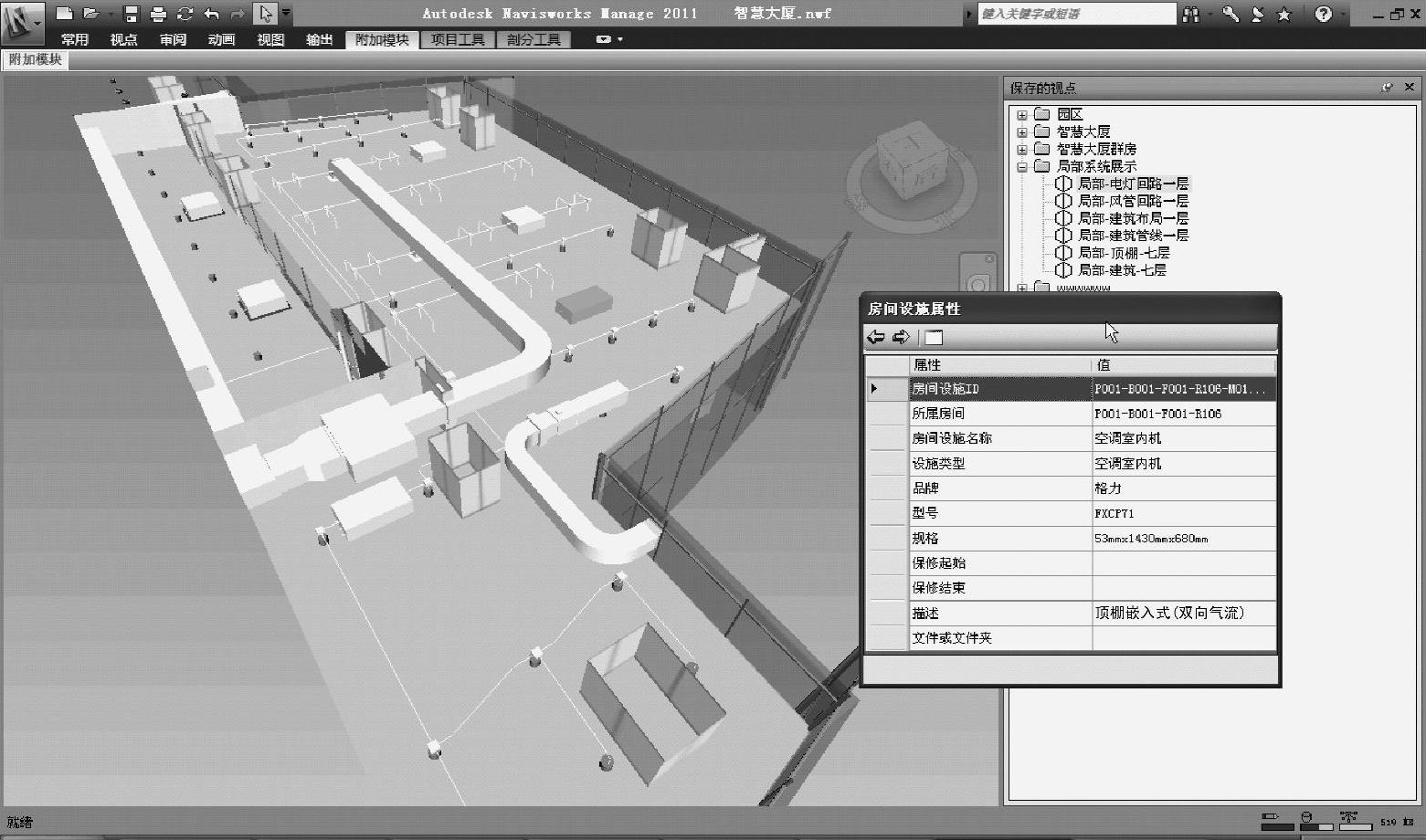Open Help with the question mark icon

click(x=1323, y=15)
